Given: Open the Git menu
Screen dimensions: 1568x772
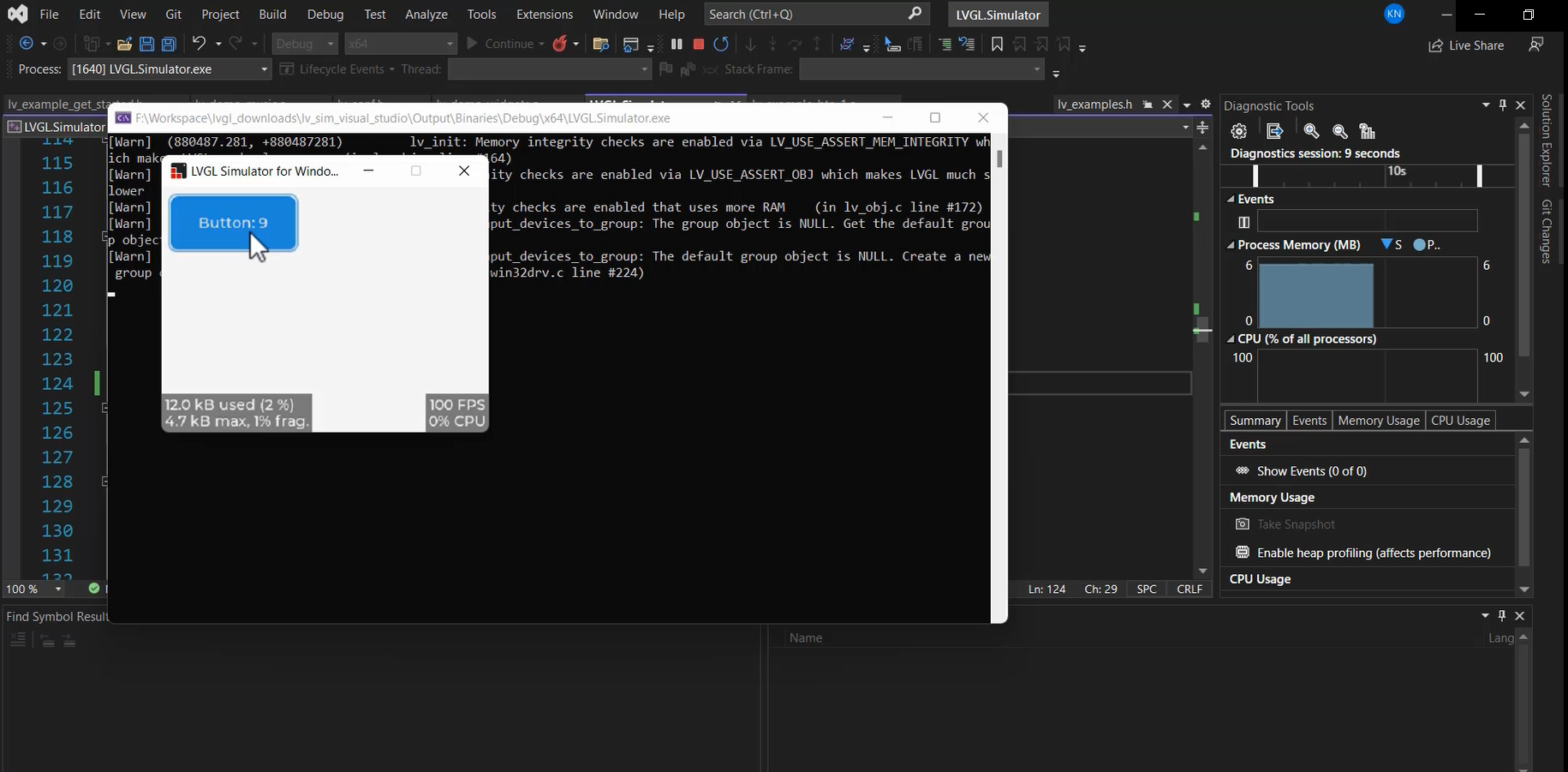Looking at the screenshot, I should [x=174, y=15].
